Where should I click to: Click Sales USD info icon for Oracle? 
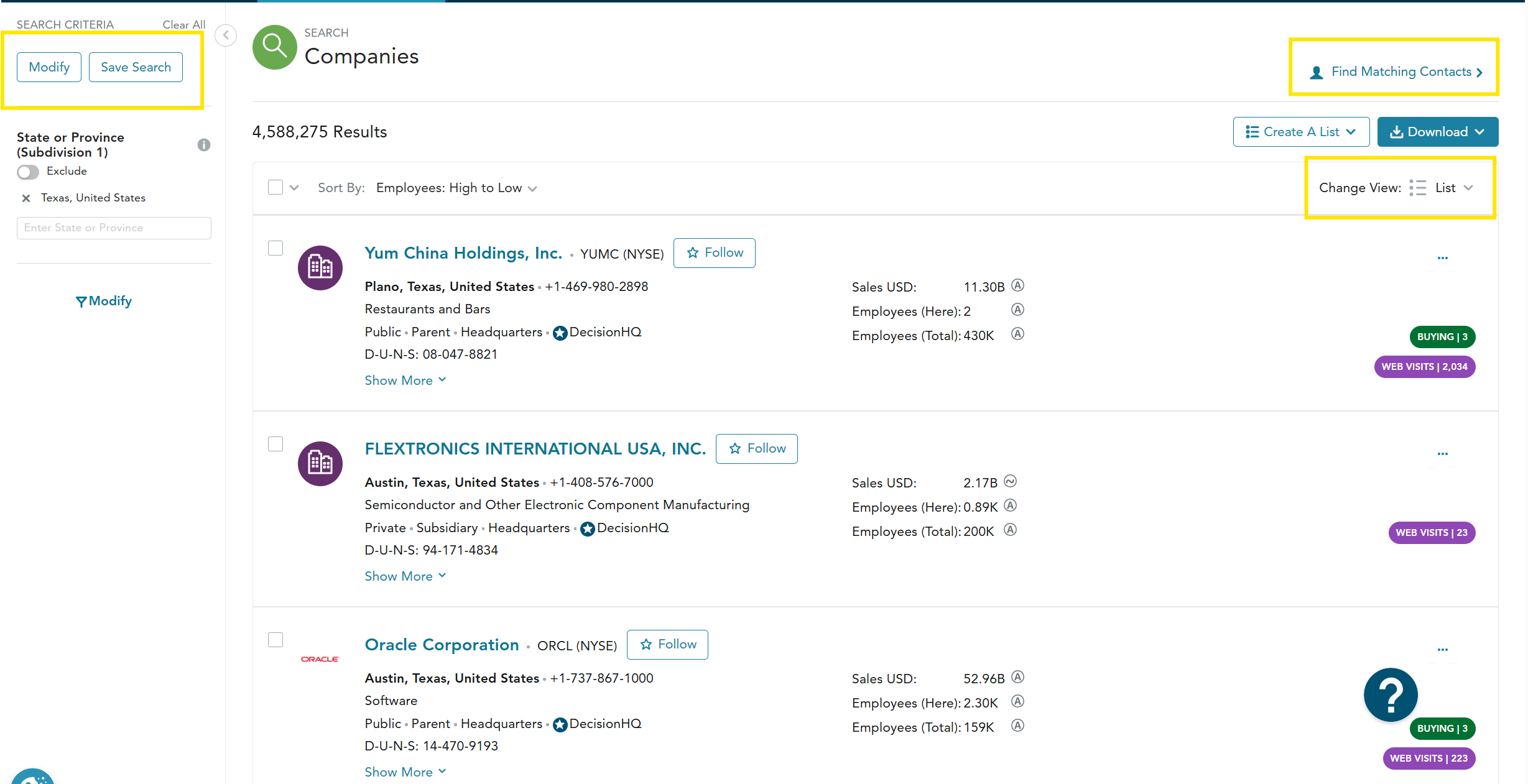click(x=1017, y=677)
